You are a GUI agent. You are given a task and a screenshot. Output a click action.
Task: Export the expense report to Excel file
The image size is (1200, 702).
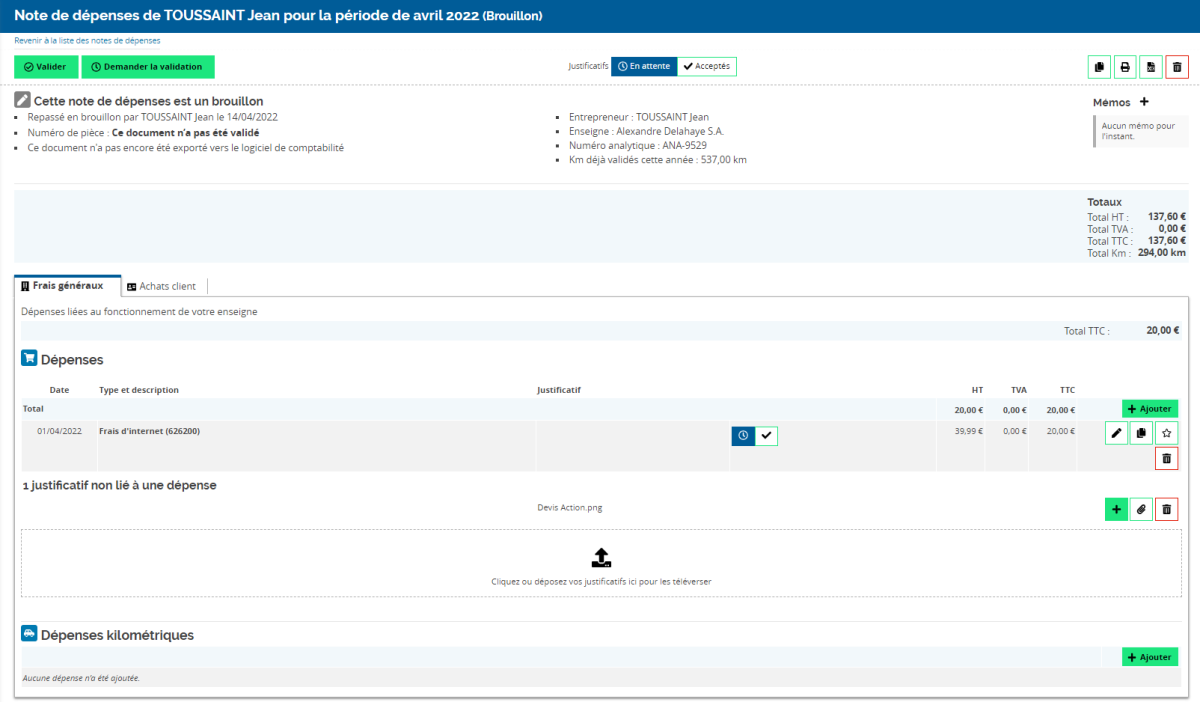pos(1151,67)
